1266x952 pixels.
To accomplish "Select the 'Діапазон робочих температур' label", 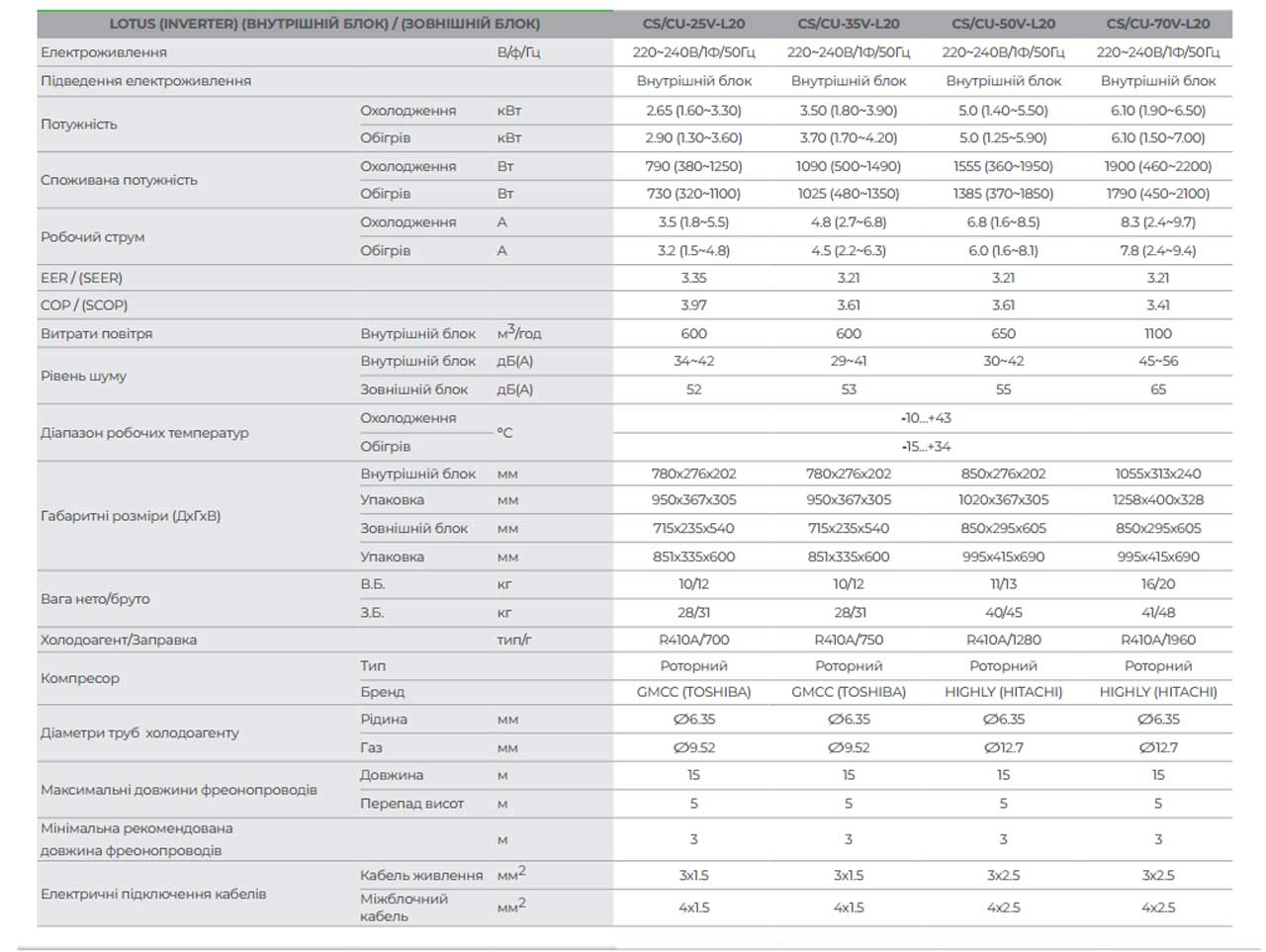I will click(x=144, y=433).
